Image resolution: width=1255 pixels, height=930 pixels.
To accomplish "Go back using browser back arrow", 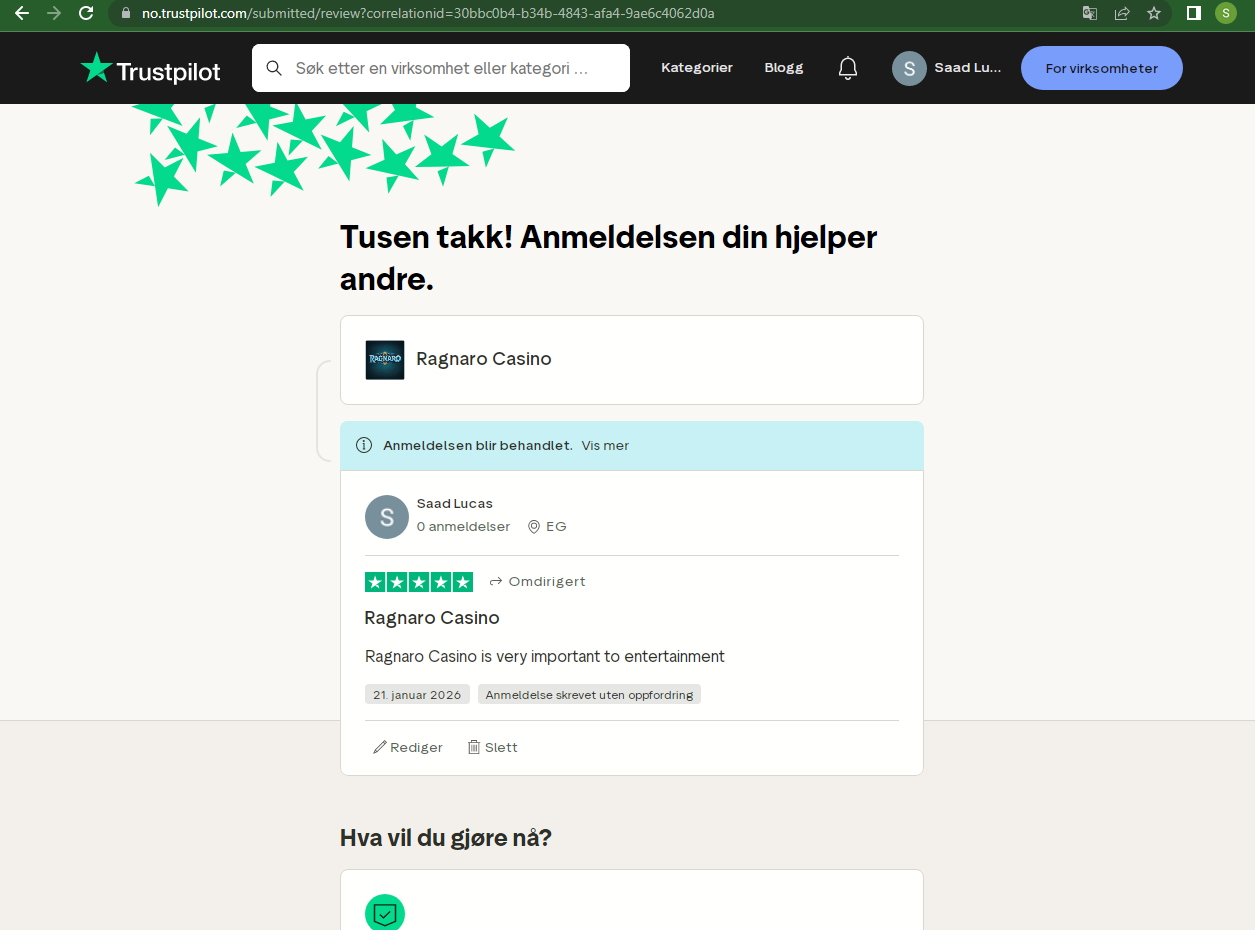I will (x=21, y=13).
